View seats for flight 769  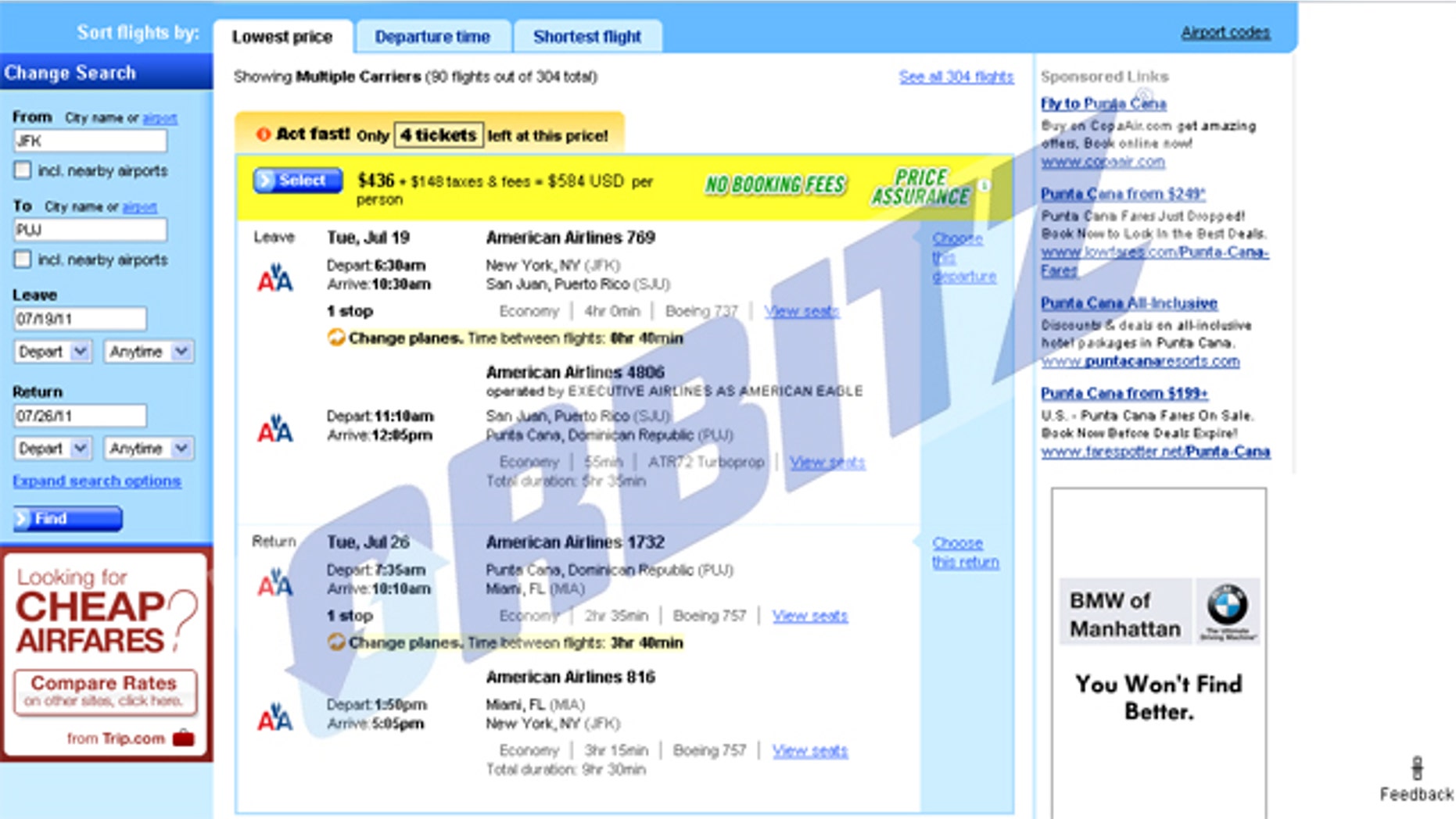pyautogui.click(x=802, y=311)
